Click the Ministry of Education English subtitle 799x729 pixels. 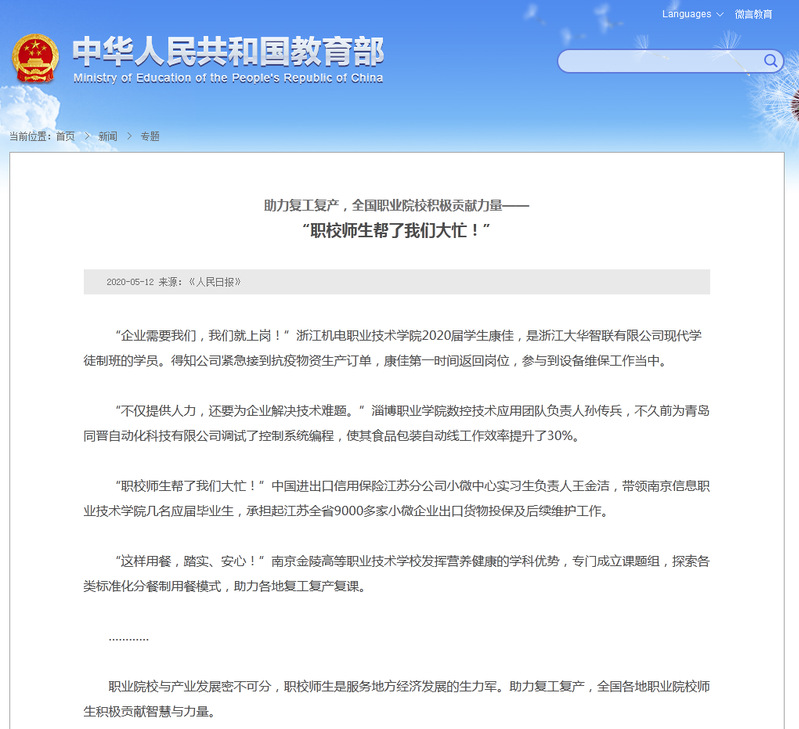[228, 78]
